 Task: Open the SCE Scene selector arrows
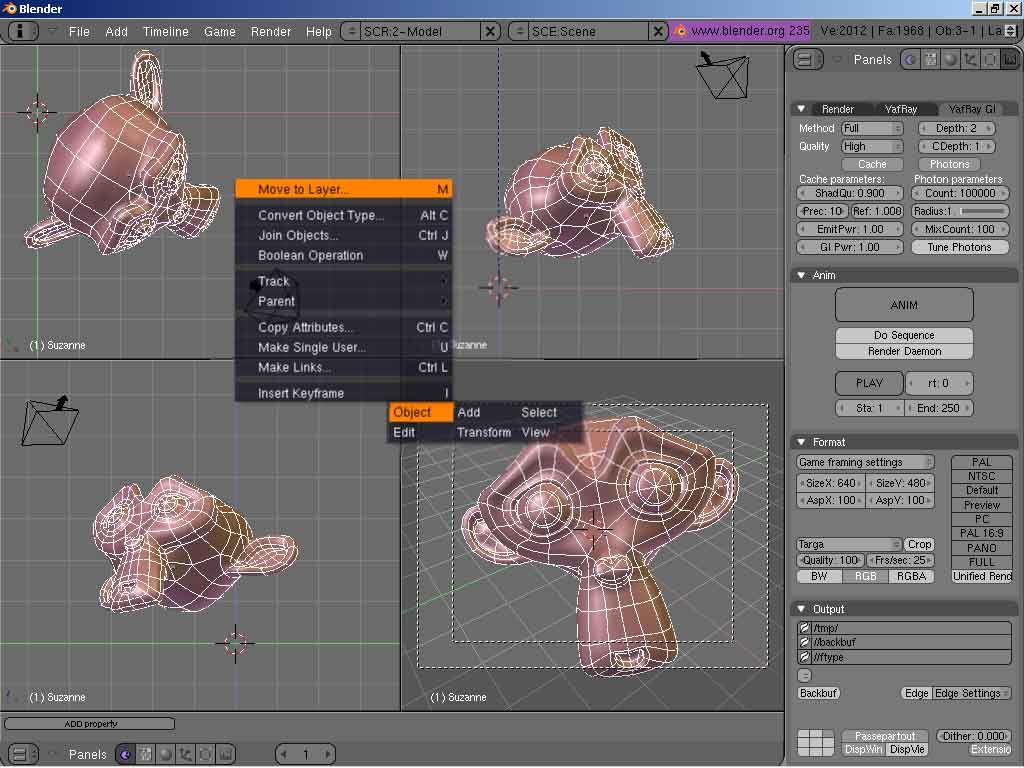pos(519,31)
